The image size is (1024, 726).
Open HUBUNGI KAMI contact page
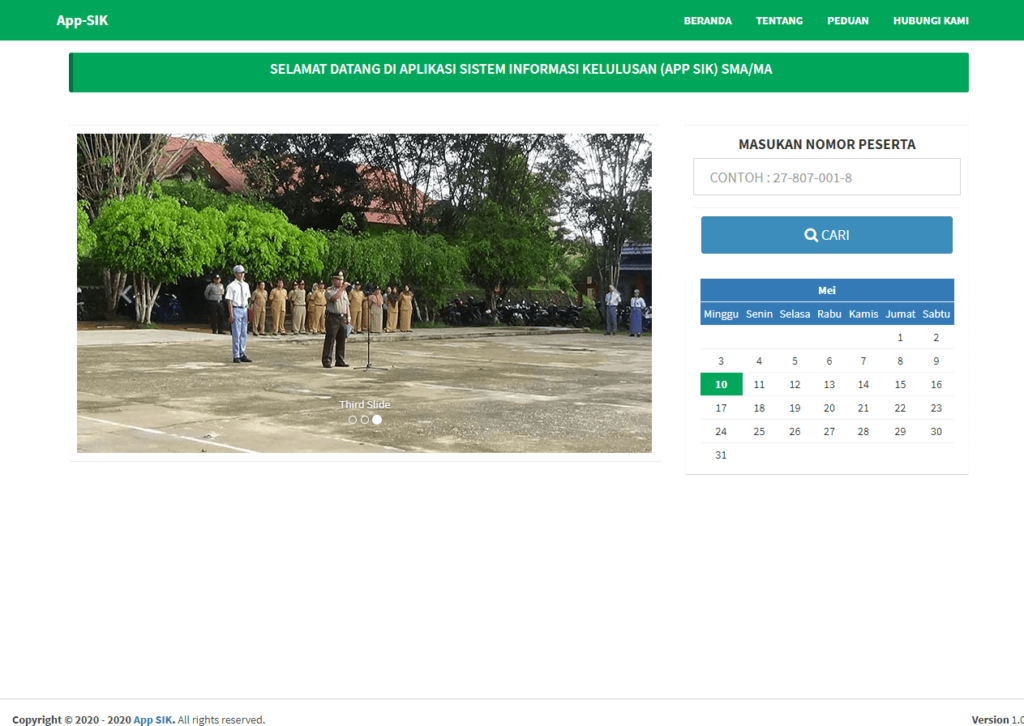pos(930,21)
